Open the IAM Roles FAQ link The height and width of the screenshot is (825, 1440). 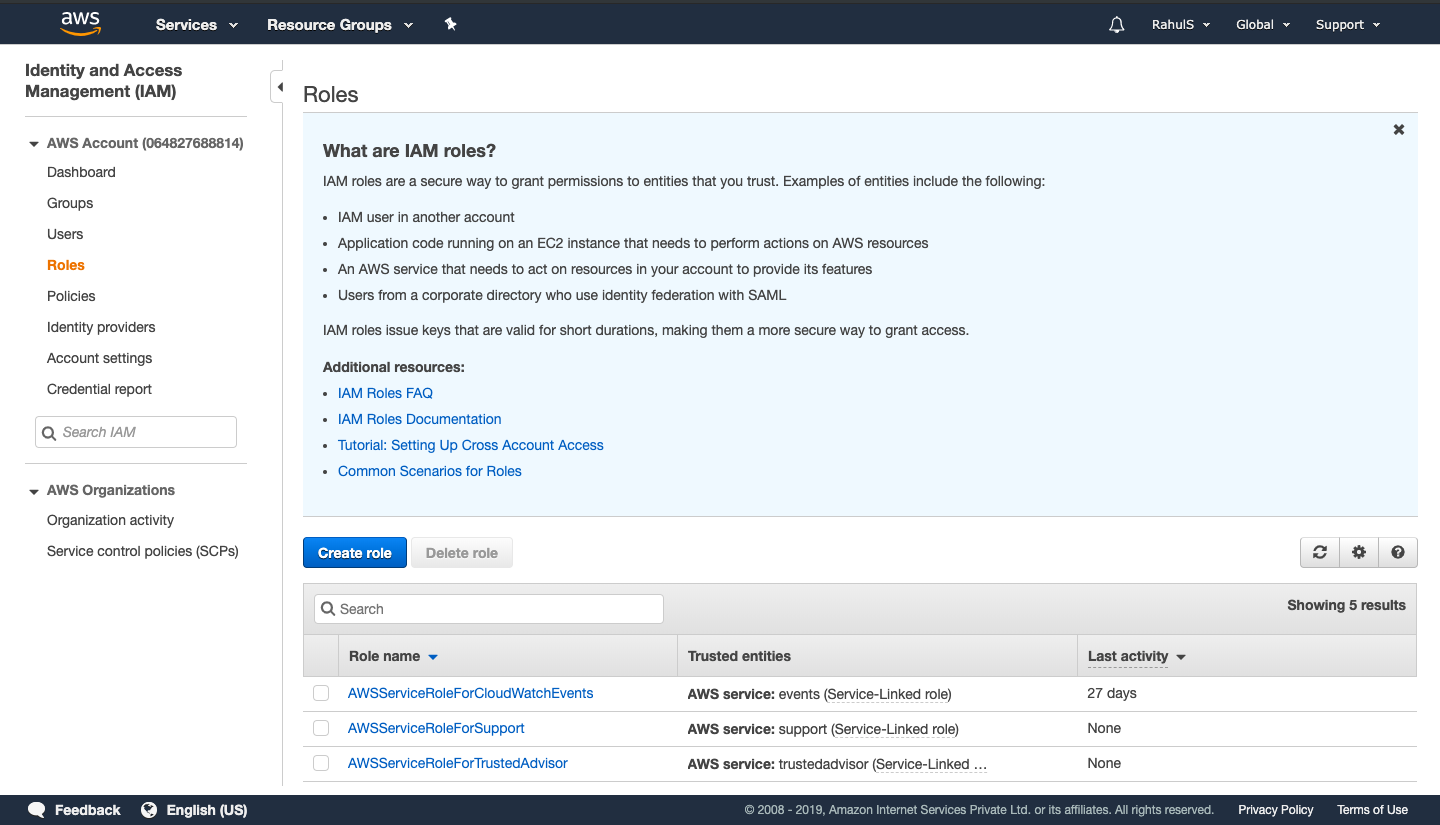(x=384, y=393)
